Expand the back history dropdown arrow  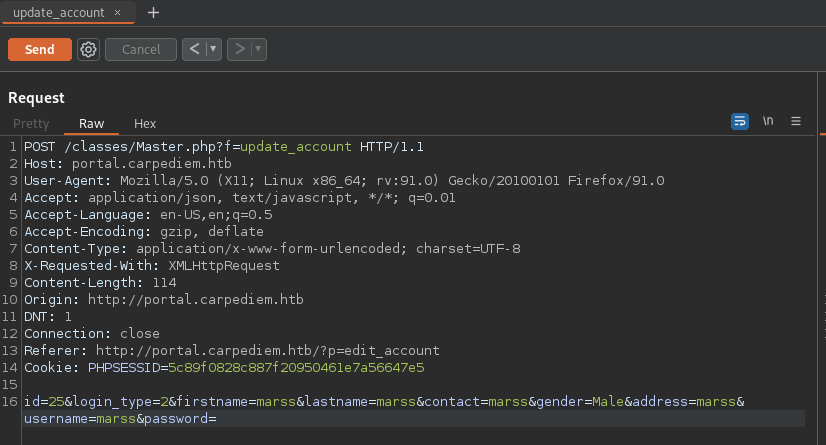coord(213,49)
